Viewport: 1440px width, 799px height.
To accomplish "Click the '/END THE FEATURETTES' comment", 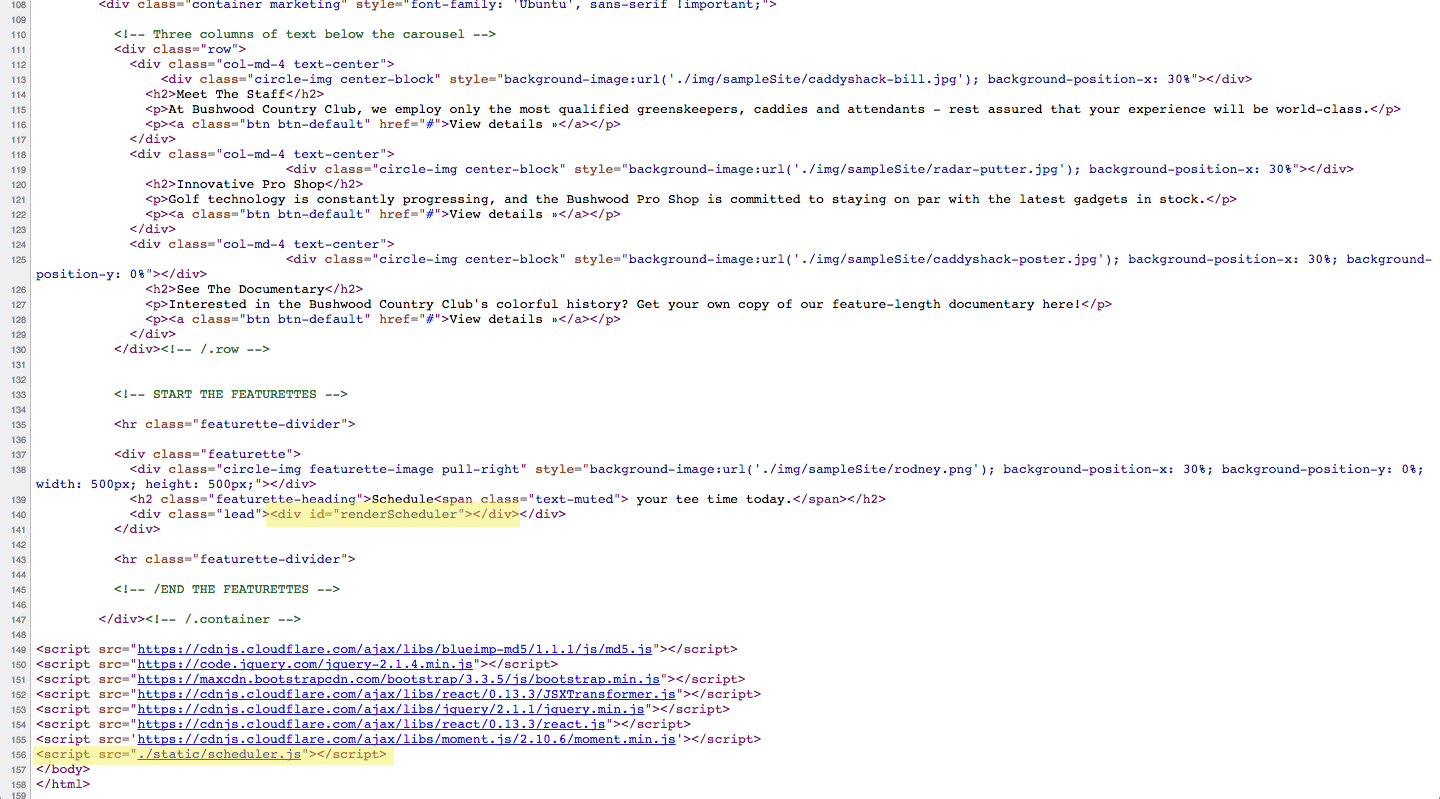I will [x=227, y=589].
